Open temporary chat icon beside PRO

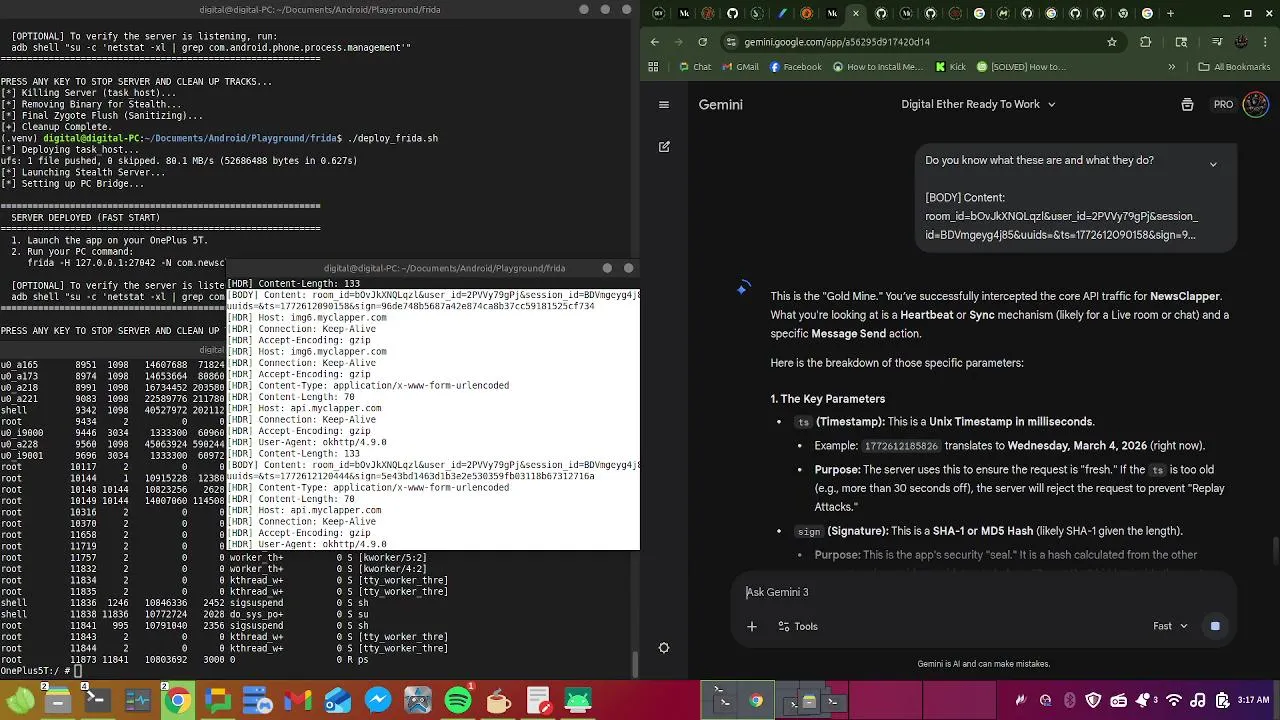(x=1187, y=104)
